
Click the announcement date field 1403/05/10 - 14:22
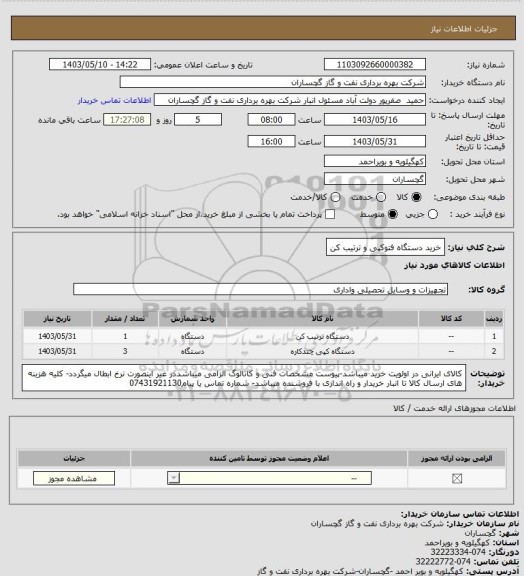(x=100, y=65)
